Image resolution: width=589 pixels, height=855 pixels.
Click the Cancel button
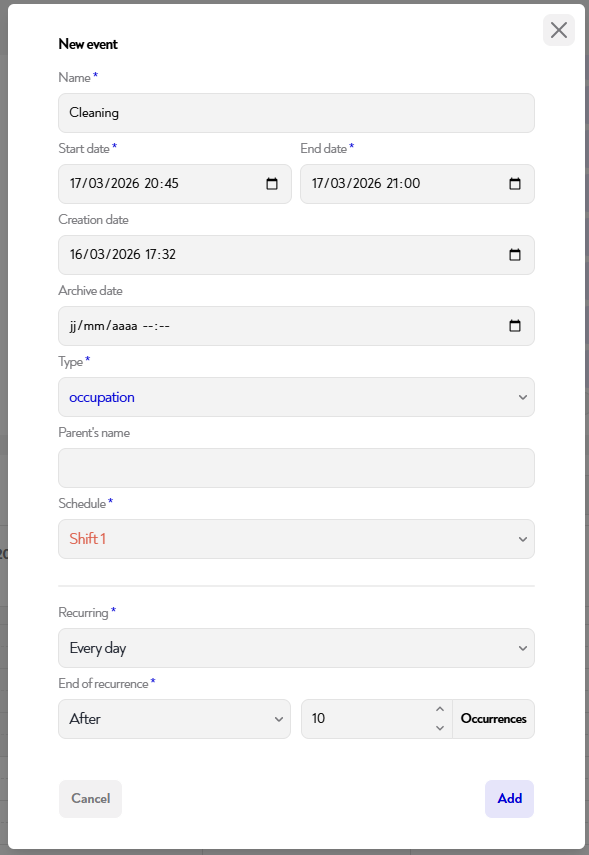click(90, 798)
